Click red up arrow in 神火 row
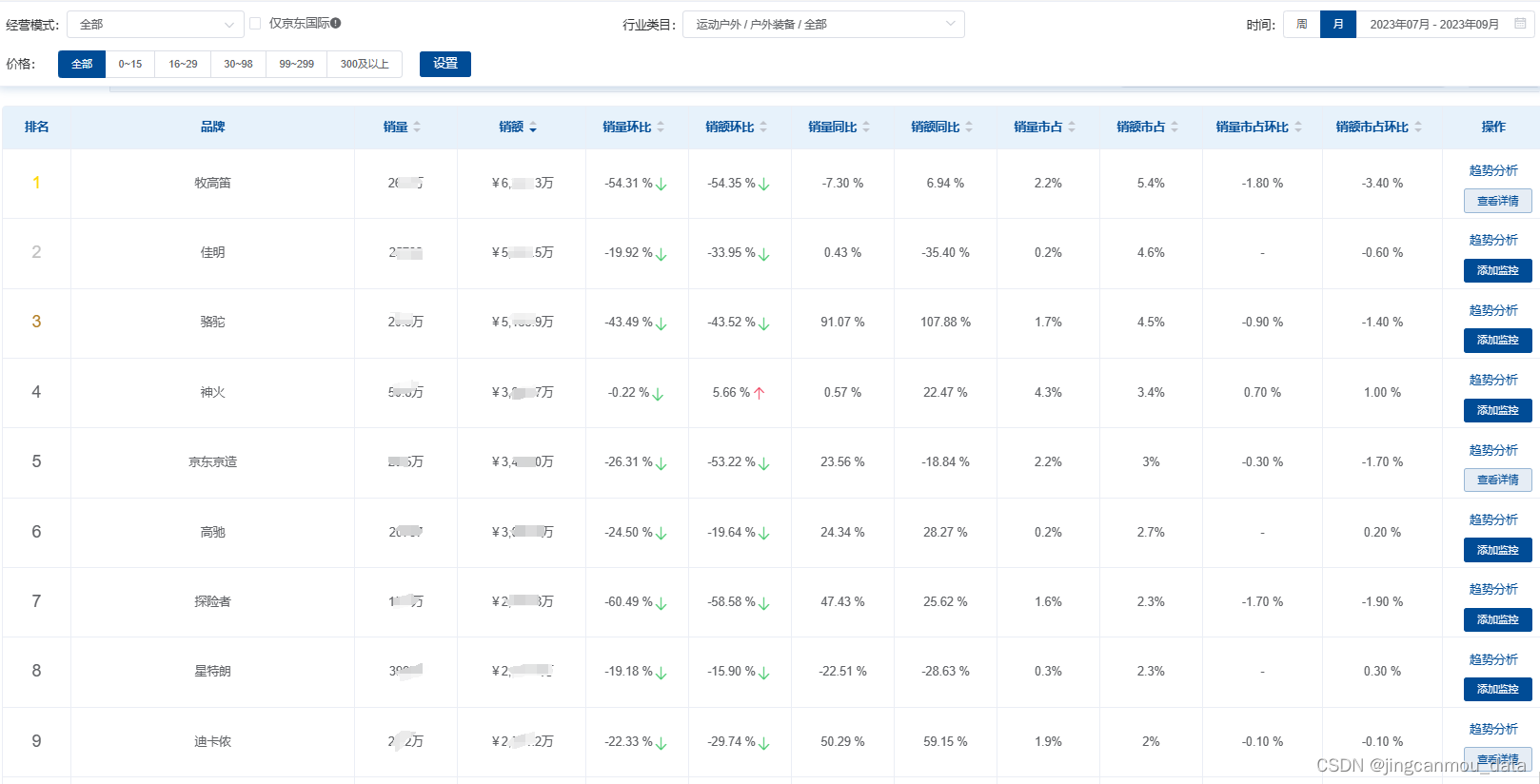1540x784 pixels. pos(760,393)
